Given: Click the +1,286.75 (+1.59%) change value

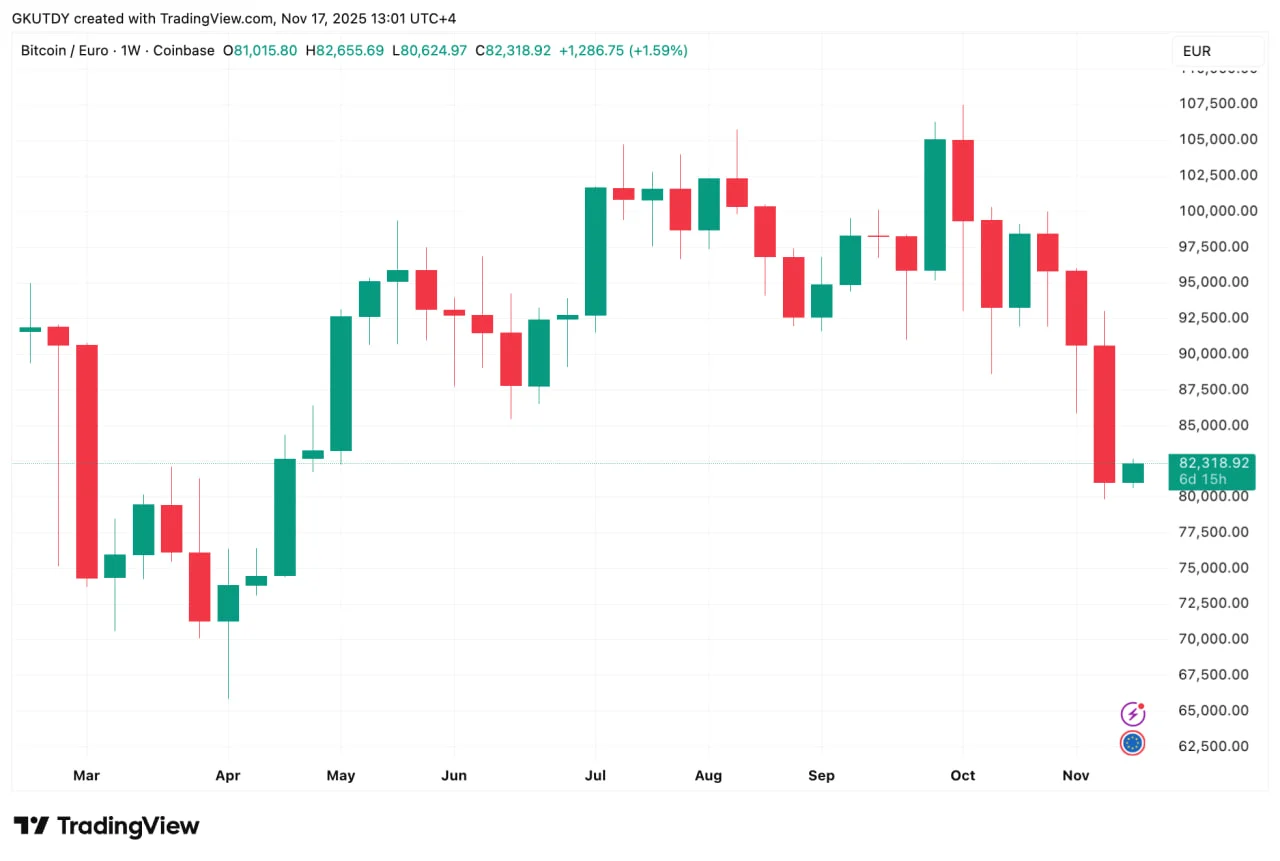Looking at the screenshot, I should coord(623,50).
